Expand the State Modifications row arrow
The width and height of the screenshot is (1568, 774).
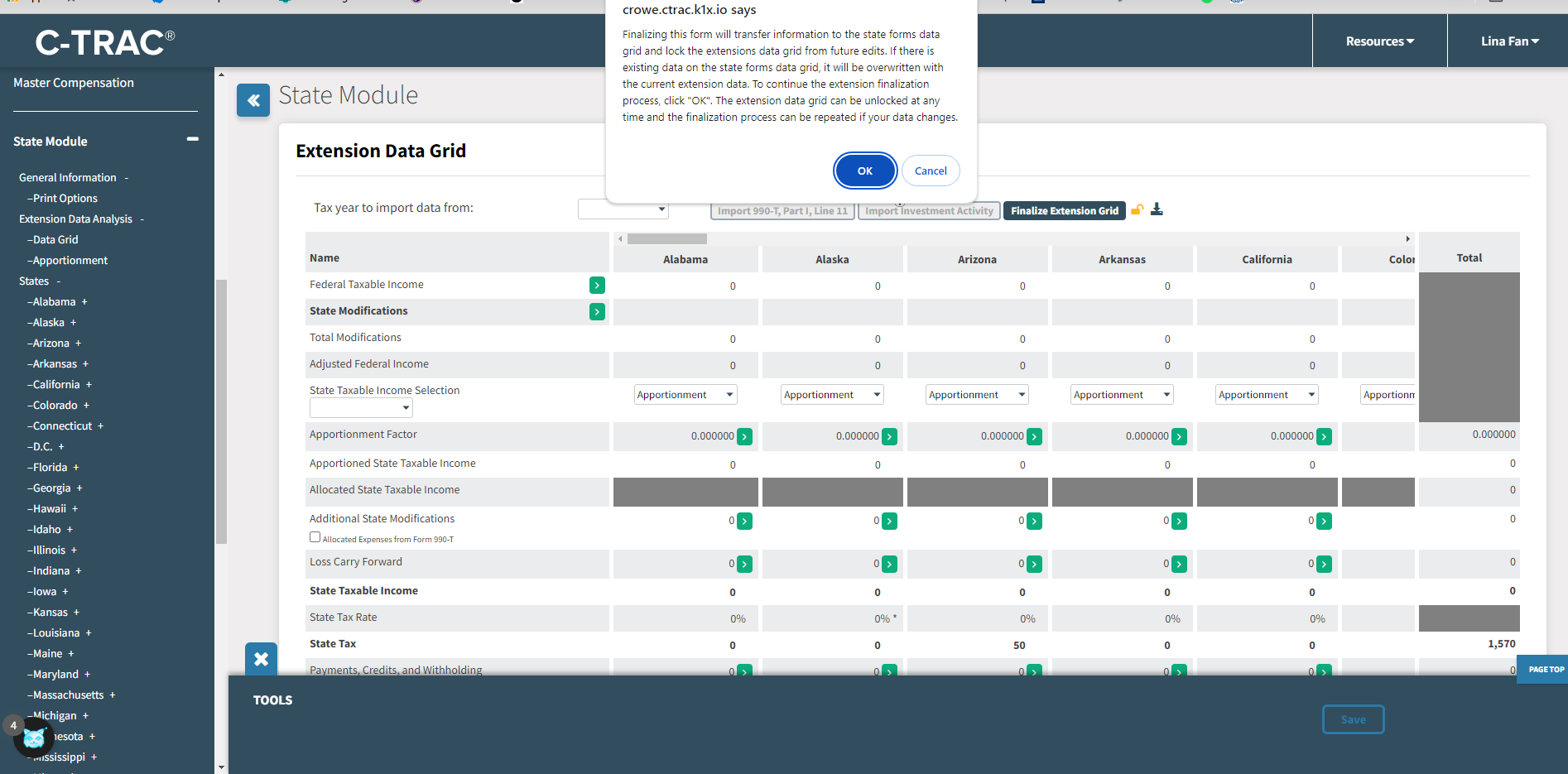(597, 312)
